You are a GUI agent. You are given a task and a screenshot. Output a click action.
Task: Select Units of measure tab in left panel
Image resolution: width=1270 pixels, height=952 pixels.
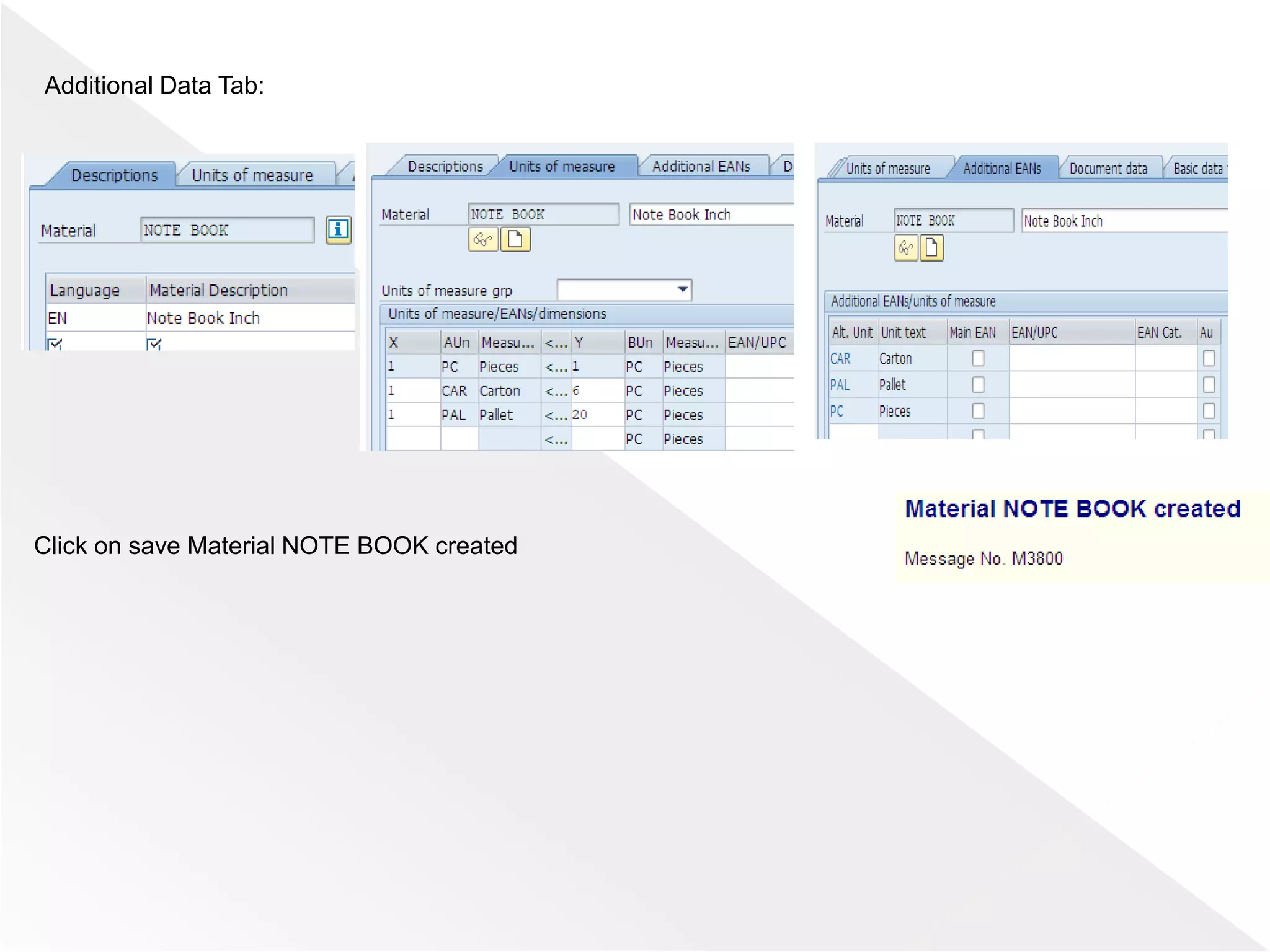(x=252, y=175)
